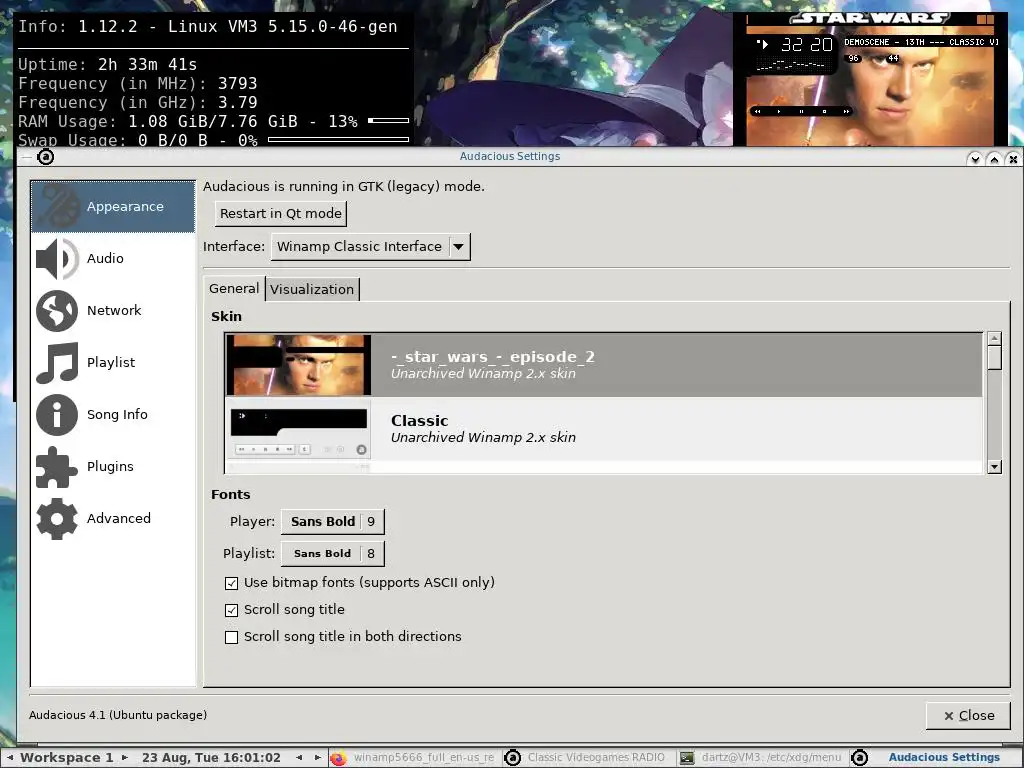Viewport: 1024px width, 768px height.
Task: Skip to next track in Star Wars player
Action: (846, 112)
